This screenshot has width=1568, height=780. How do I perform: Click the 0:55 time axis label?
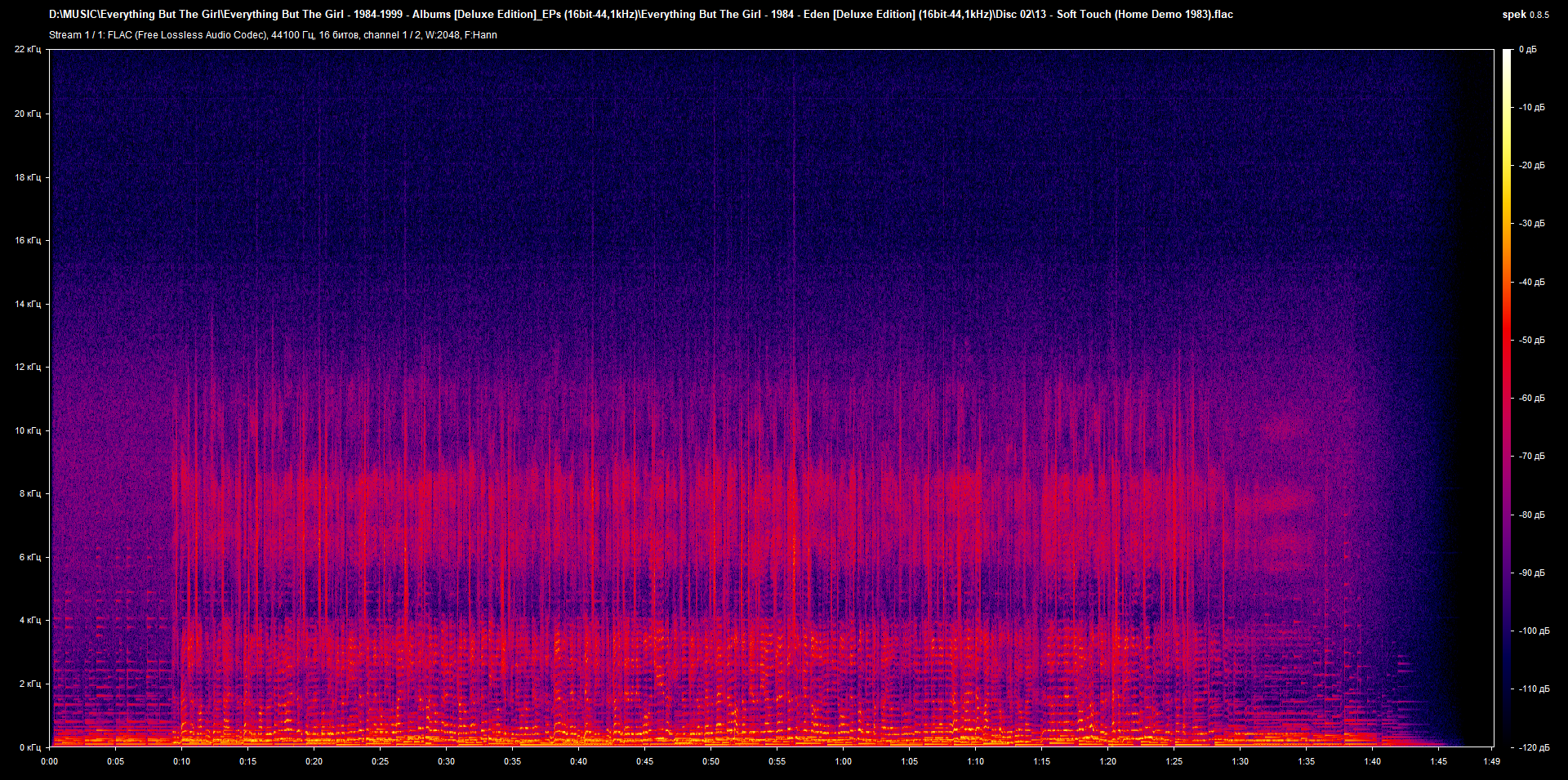(x=777, y=761)
